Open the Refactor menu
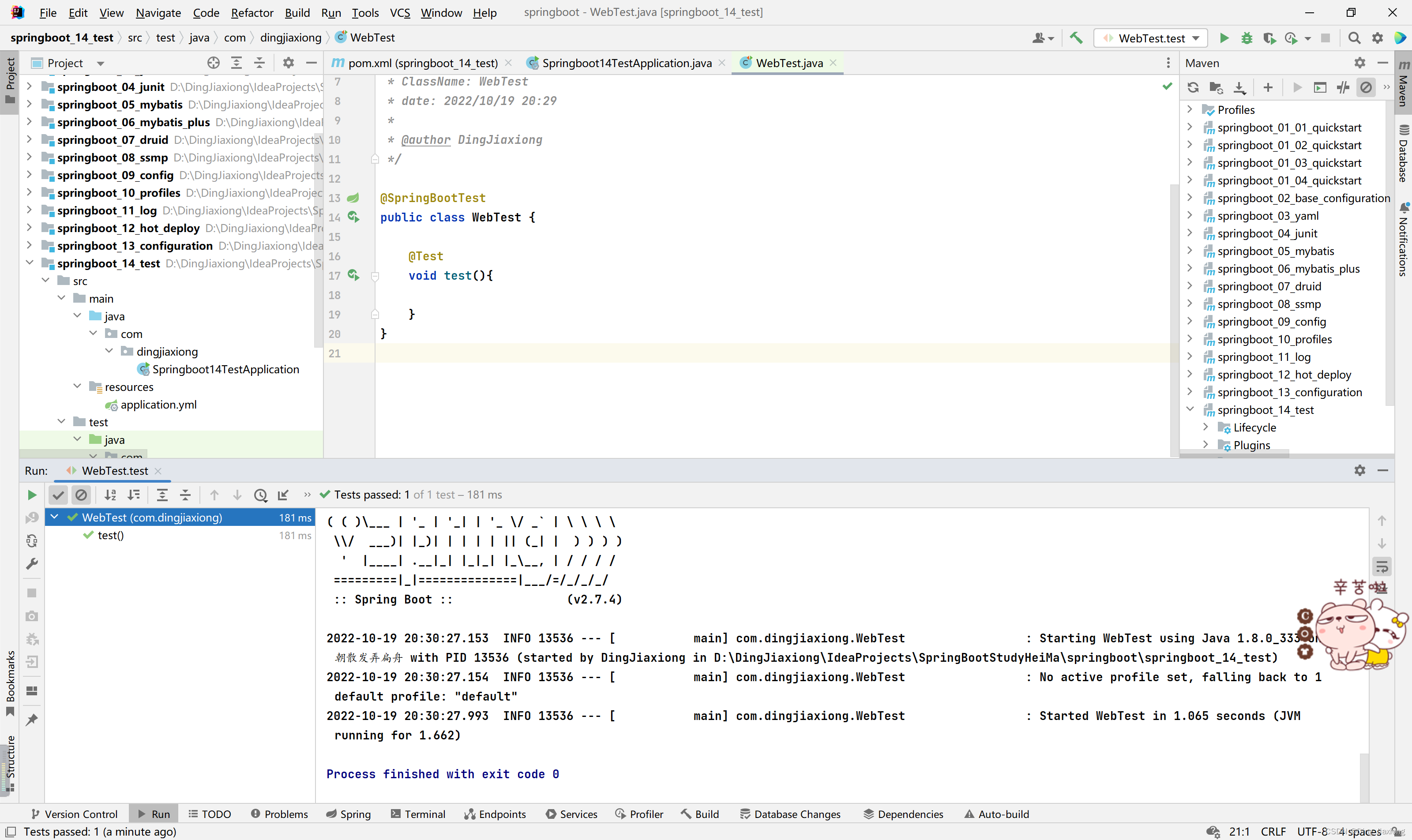1412x840 pixels. 252,12
